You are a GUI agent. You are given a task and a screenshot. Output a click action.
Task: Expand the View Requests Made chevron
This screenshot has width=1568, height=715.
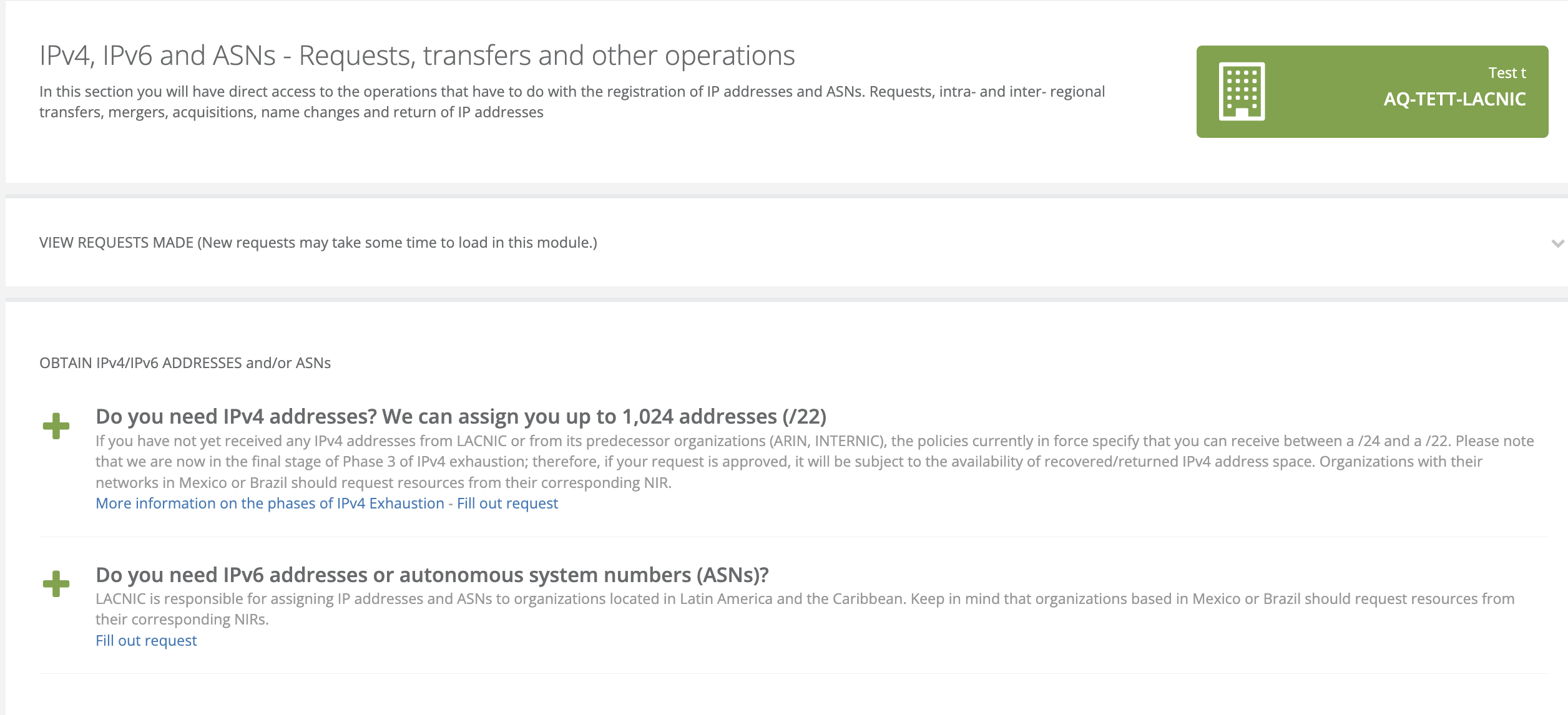pos(1557,243)
